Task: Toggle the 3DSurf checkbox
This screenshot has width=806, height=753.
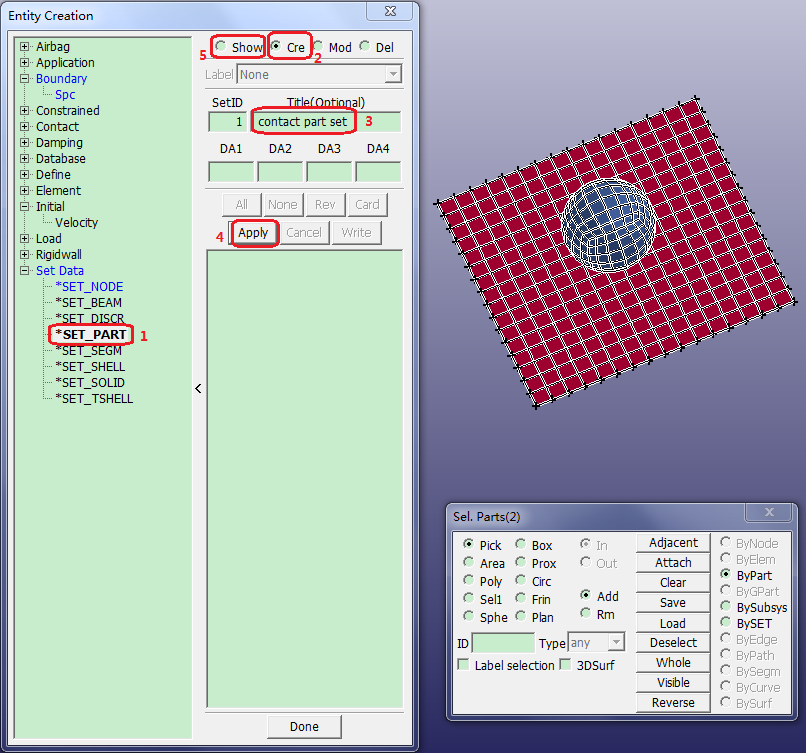Action: coord(566,665)
